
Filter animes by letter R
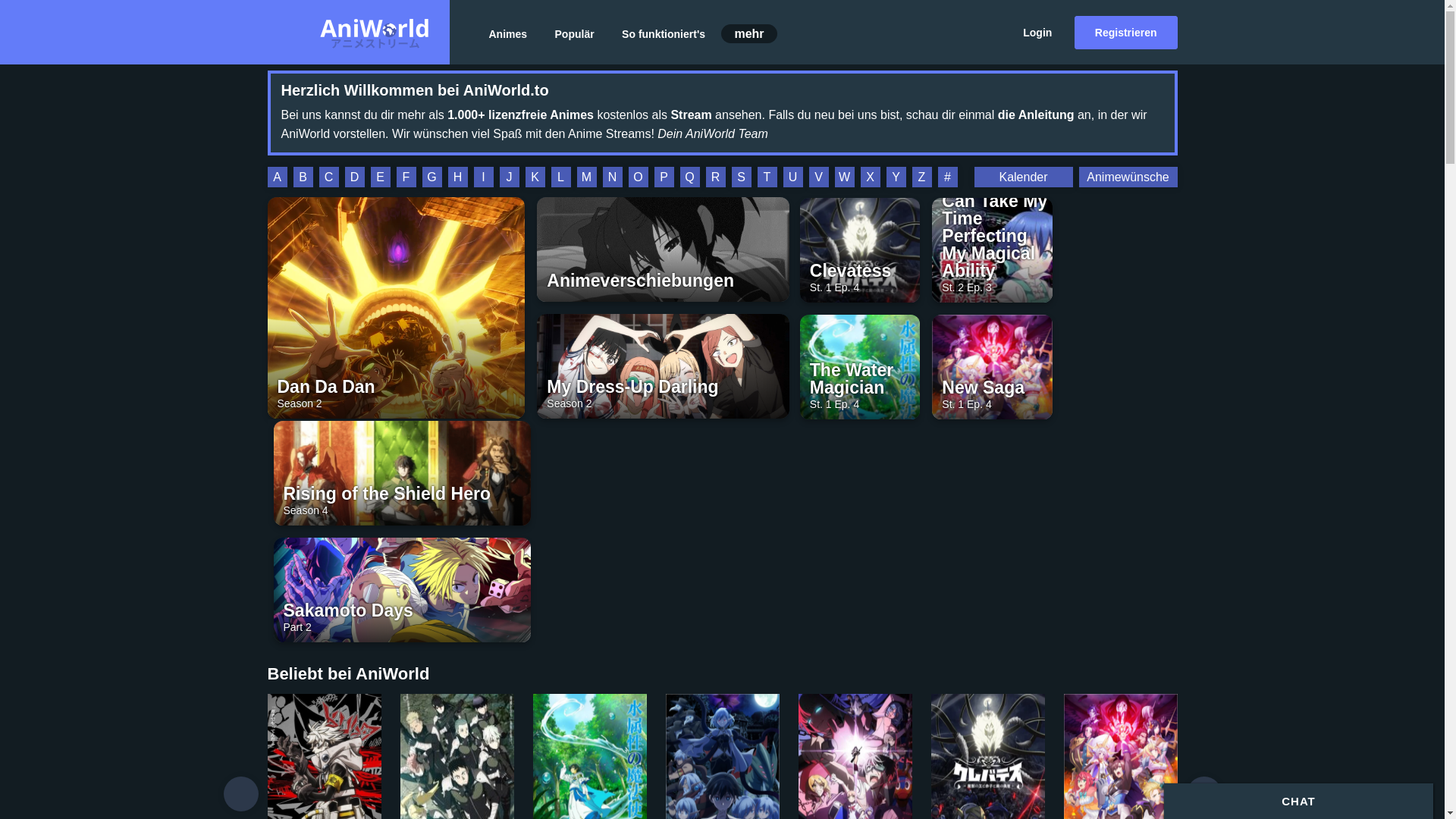tap(715, 177)
